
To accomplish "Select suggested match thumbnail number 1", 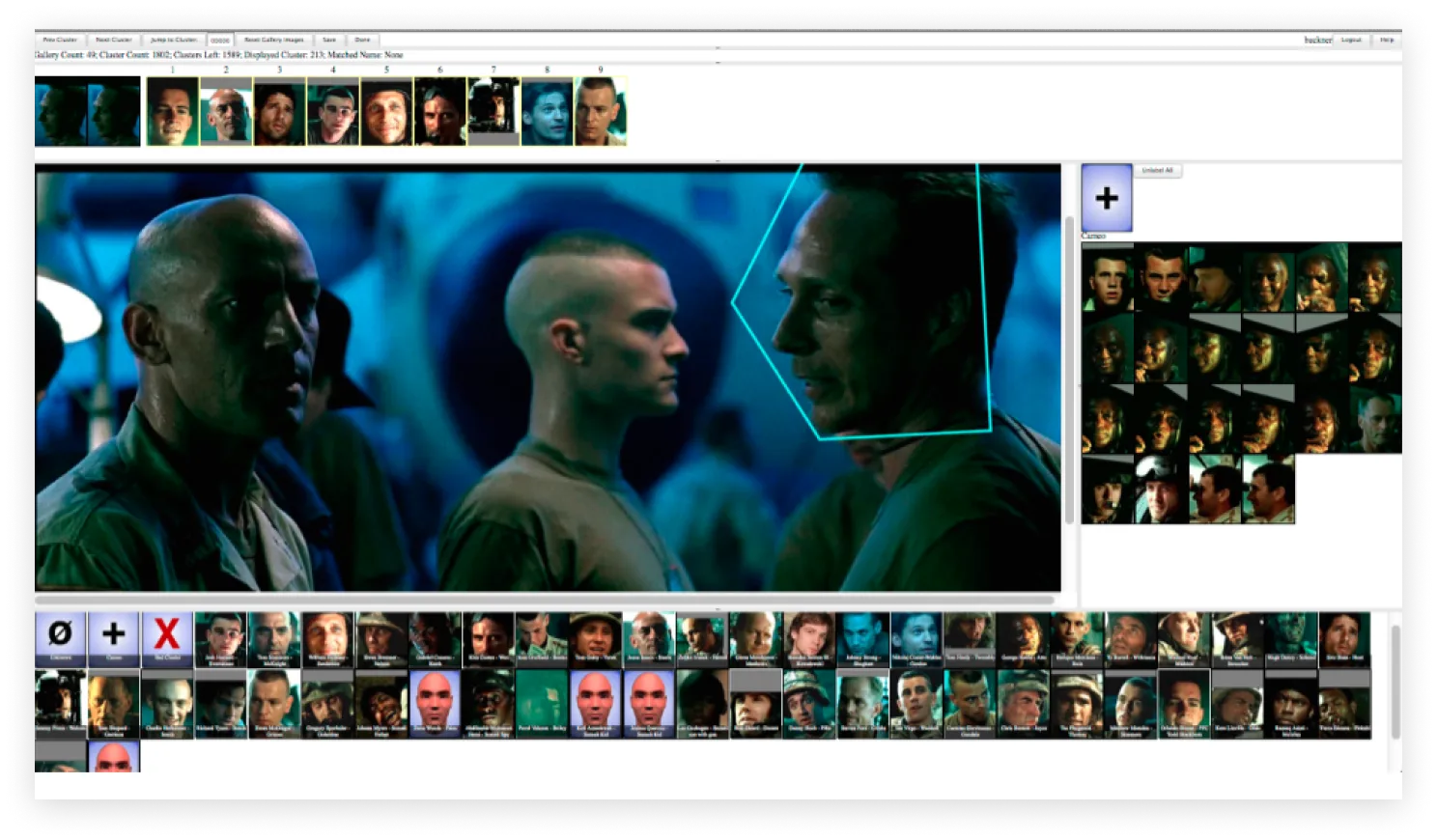I will click(172, 112).
